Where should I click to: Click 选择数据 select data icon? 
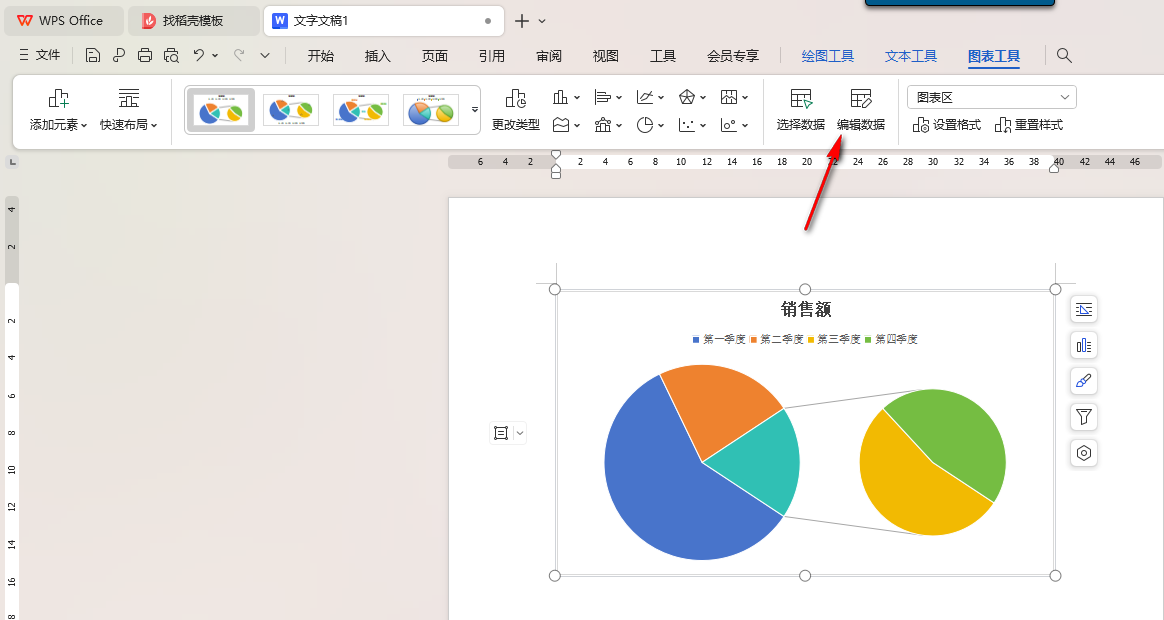pyautogui.click(x=801, y=98)
